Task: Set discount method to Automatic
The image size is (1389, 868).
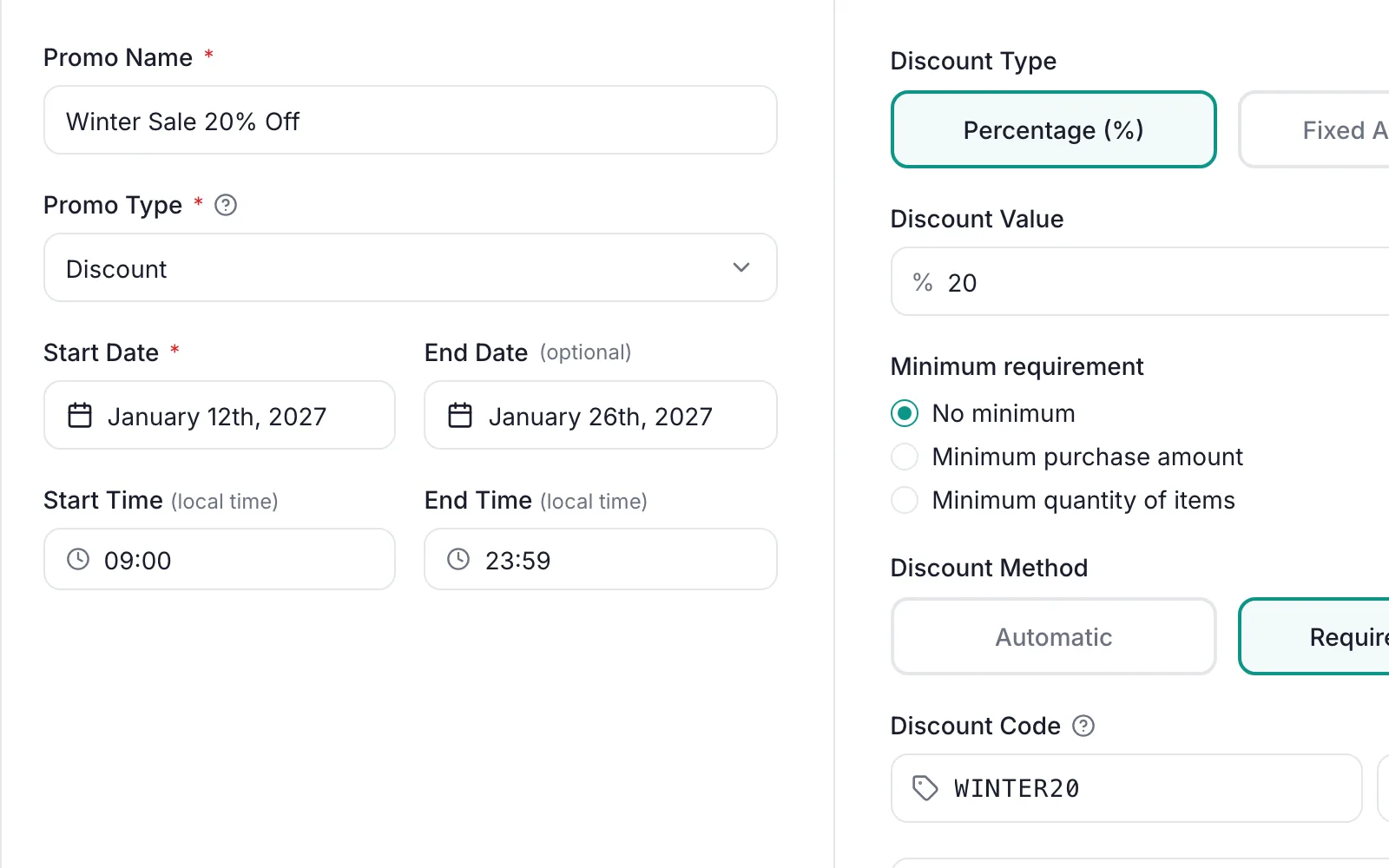Action: click(1053, 636)
